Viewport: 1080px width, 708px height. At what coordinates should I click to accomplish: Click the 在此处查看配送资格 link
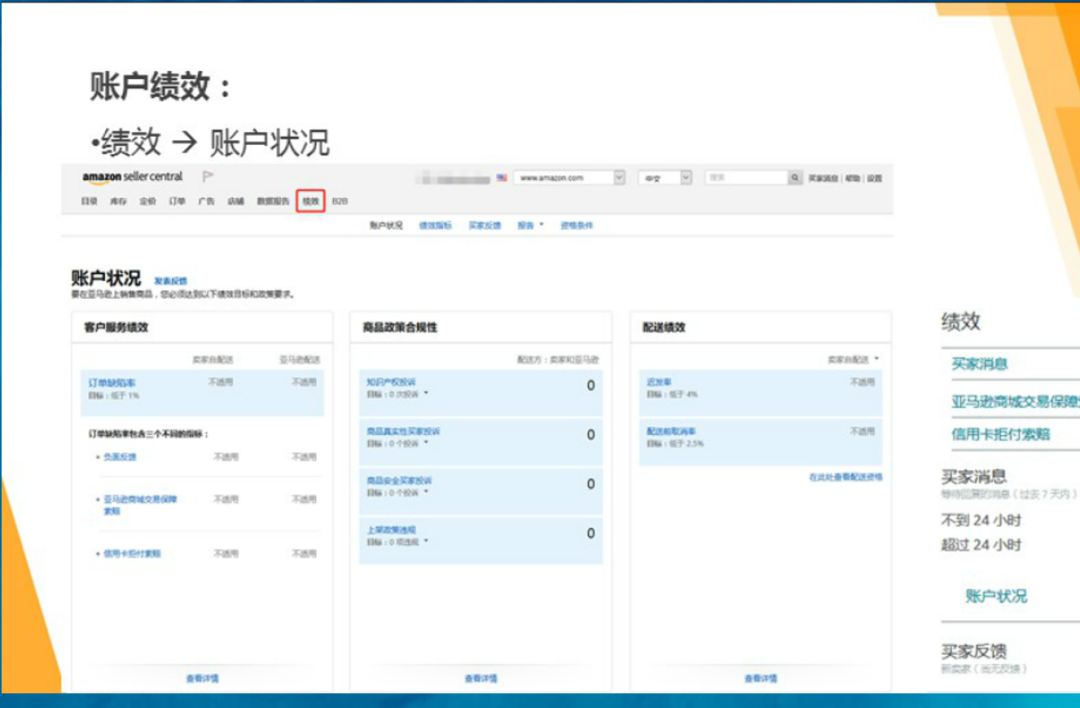click(x=846, y=477)
